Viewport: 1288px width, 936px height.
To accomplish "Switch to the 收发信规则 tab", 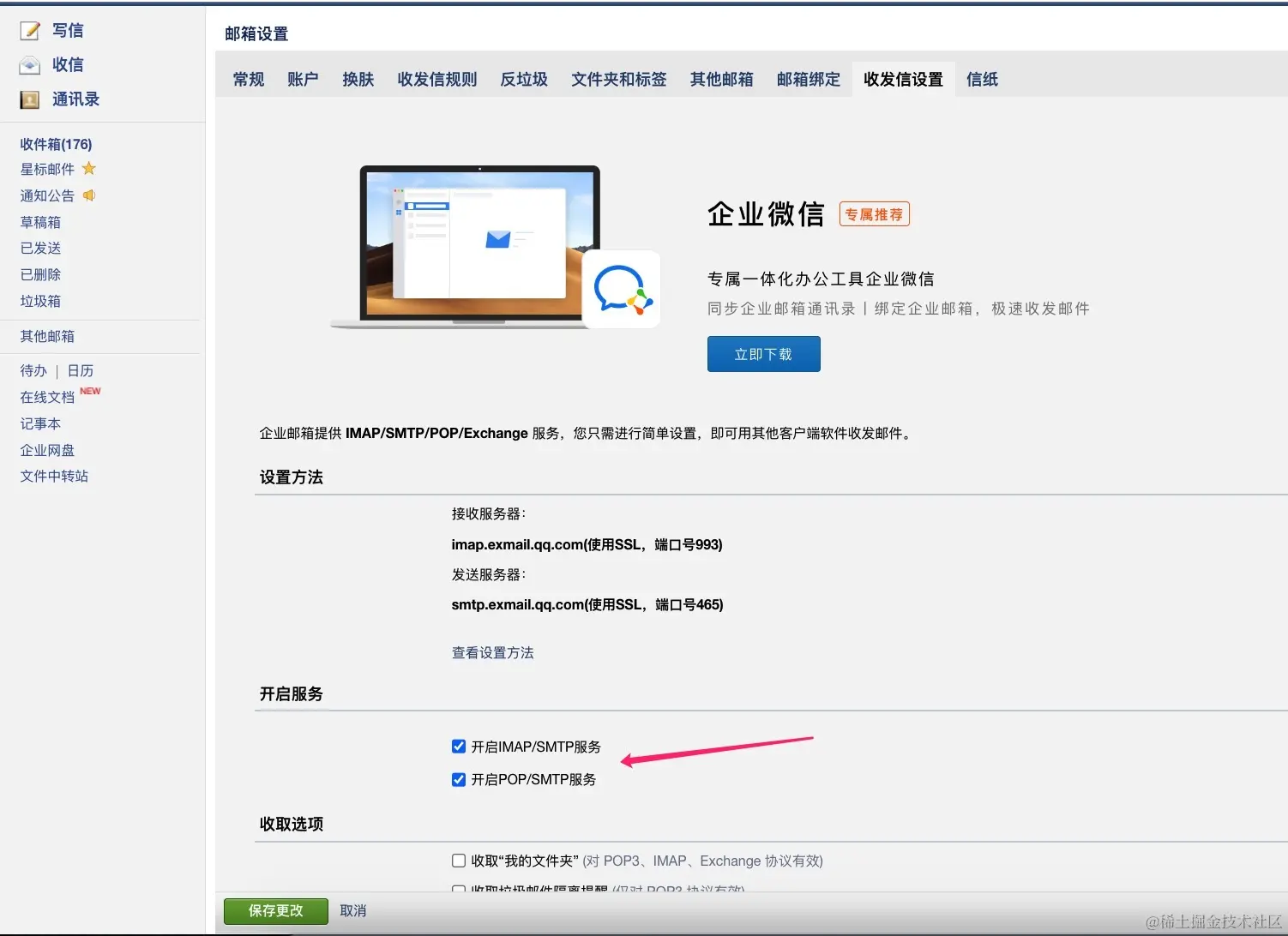I will (437, 79).
